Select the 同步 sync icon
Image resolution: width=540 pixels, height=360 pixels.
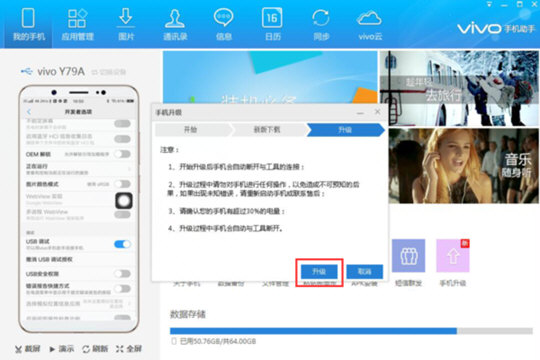(x=321, y=24)
